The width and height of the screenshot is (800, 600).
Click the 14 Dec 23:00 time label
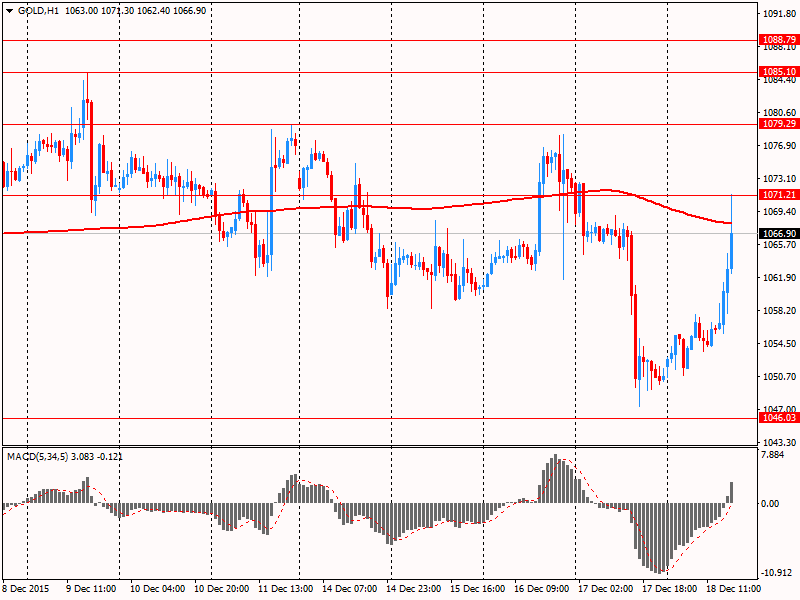(415, 590)
